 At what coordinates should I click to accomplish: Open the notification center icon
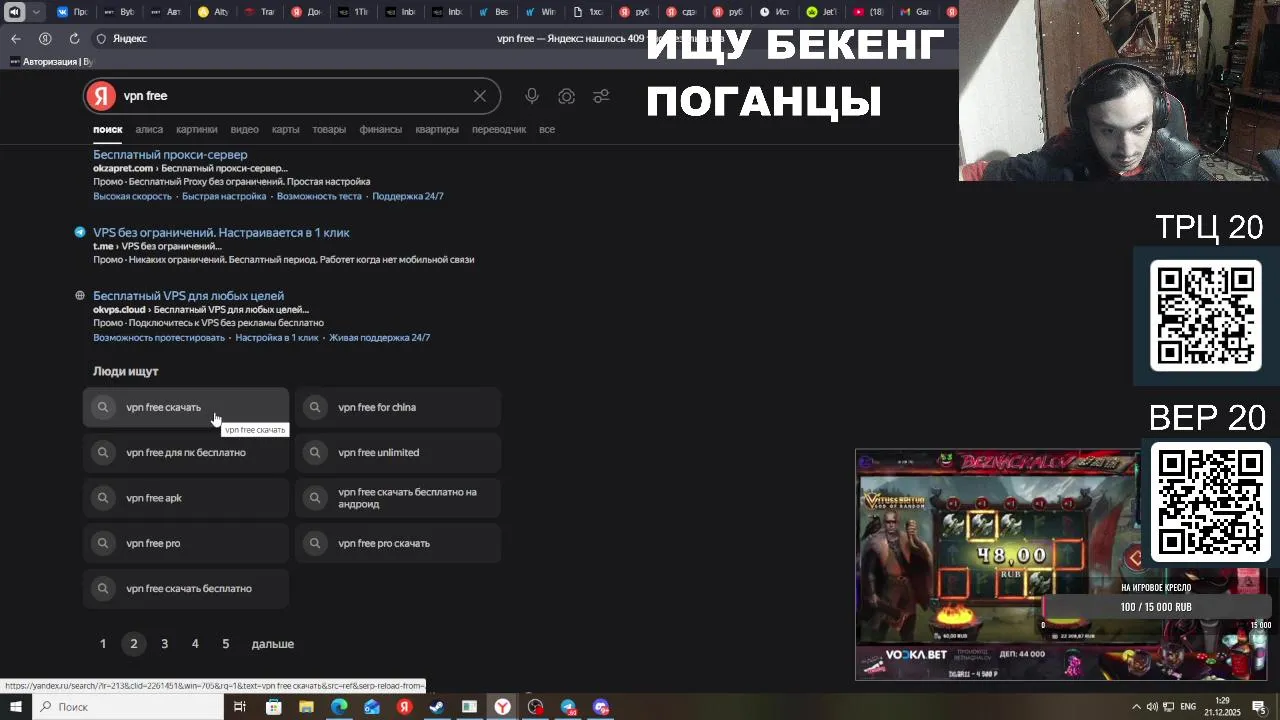[x=1259, y=707]
